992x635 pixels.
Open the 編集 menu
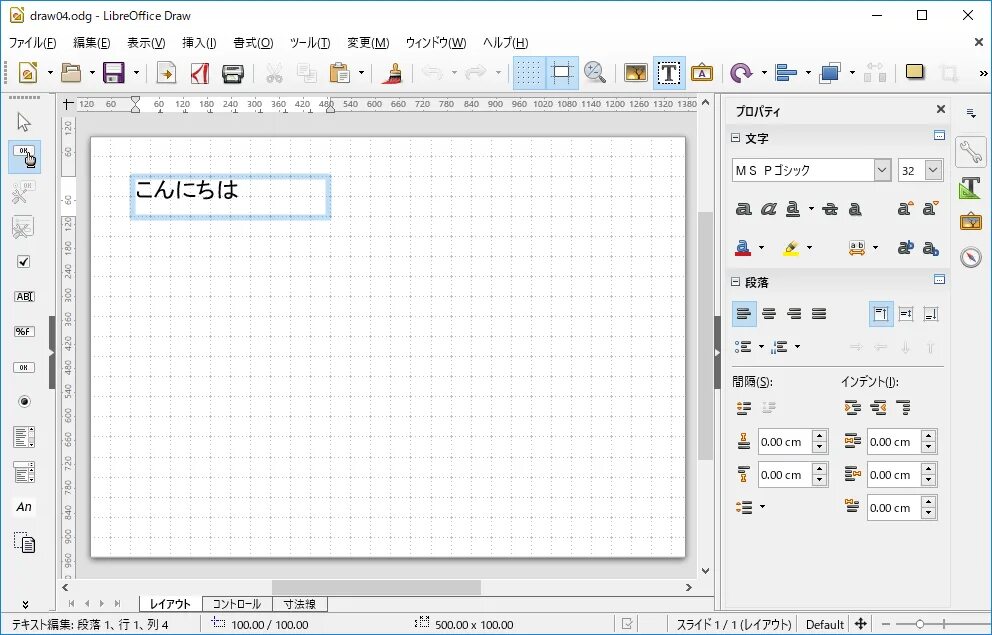point(92,43)
